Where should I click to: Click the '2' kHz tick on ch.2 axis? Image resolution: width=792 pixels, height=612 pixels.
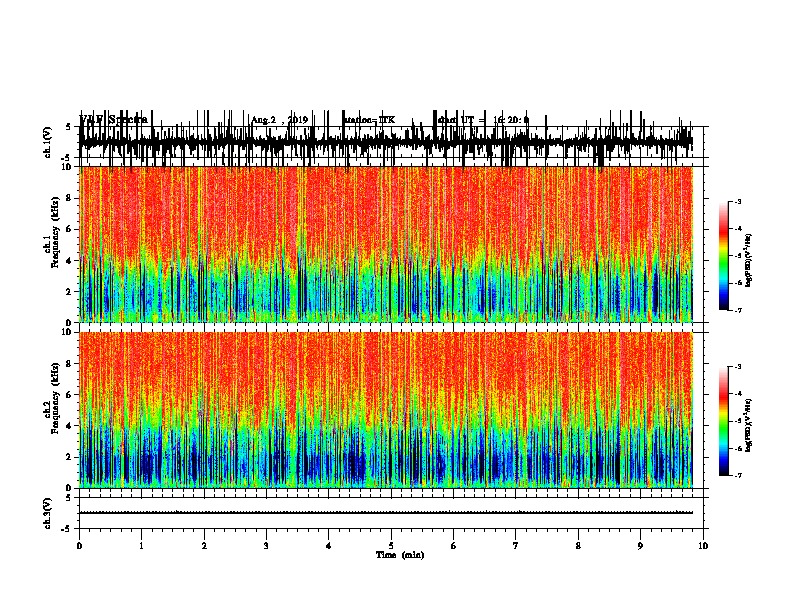point(70,457)
